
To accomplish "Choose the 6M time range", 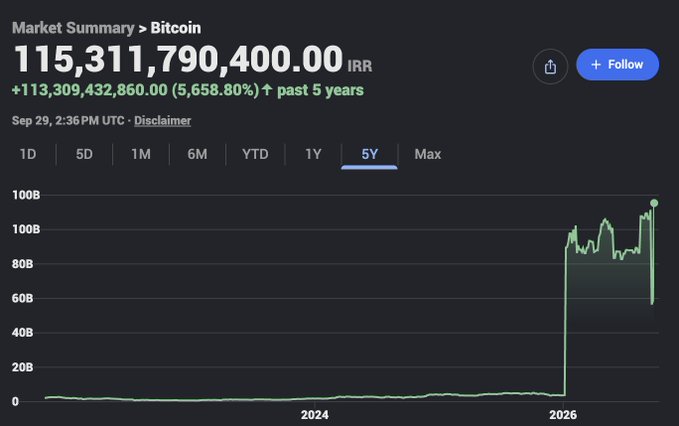I will pos(197,154).
